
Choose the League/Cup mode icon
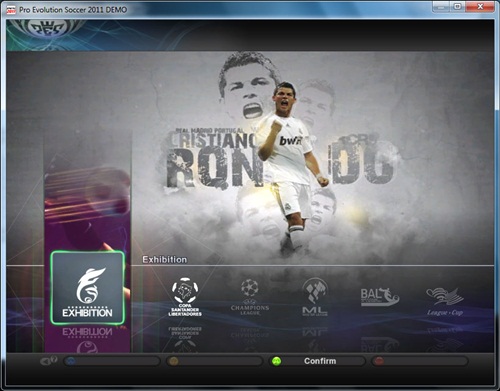tap(445, 301)
